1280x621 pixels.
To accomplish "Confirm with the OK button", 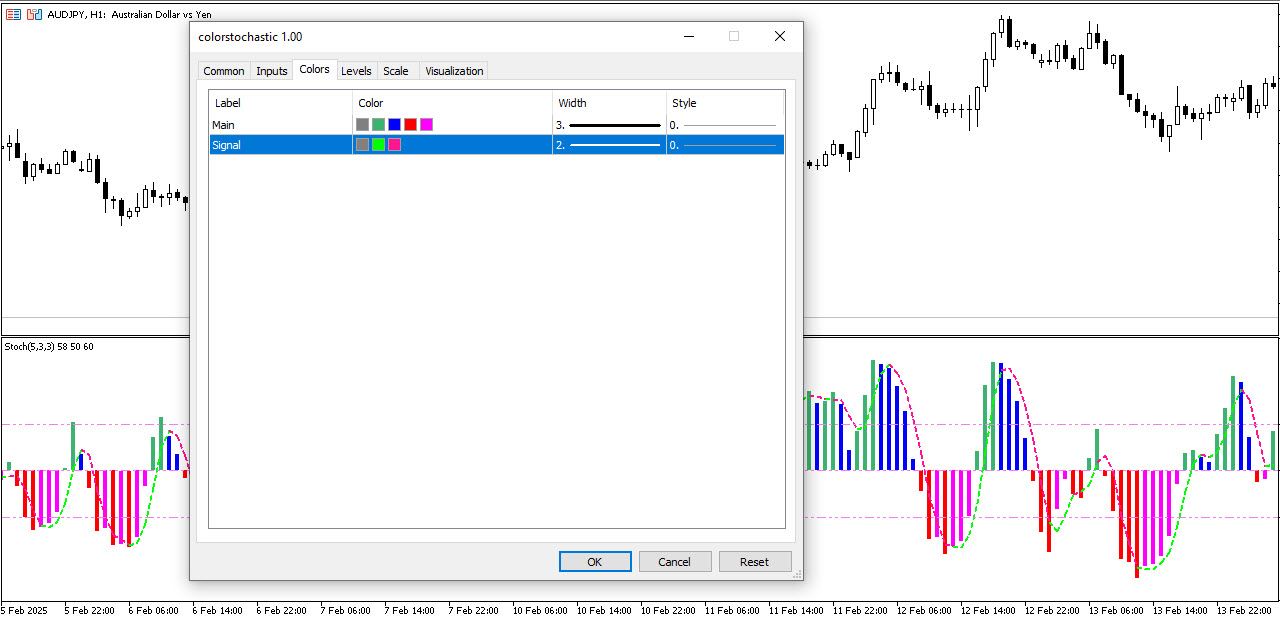I will pos(595,562).
